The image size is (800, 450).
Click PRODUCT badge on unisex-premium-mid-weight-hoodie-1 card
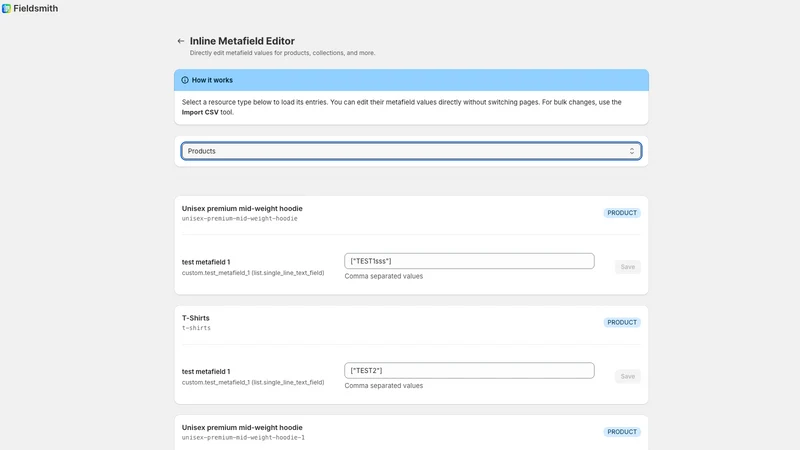pyautogui.click(x=622, y=432)
